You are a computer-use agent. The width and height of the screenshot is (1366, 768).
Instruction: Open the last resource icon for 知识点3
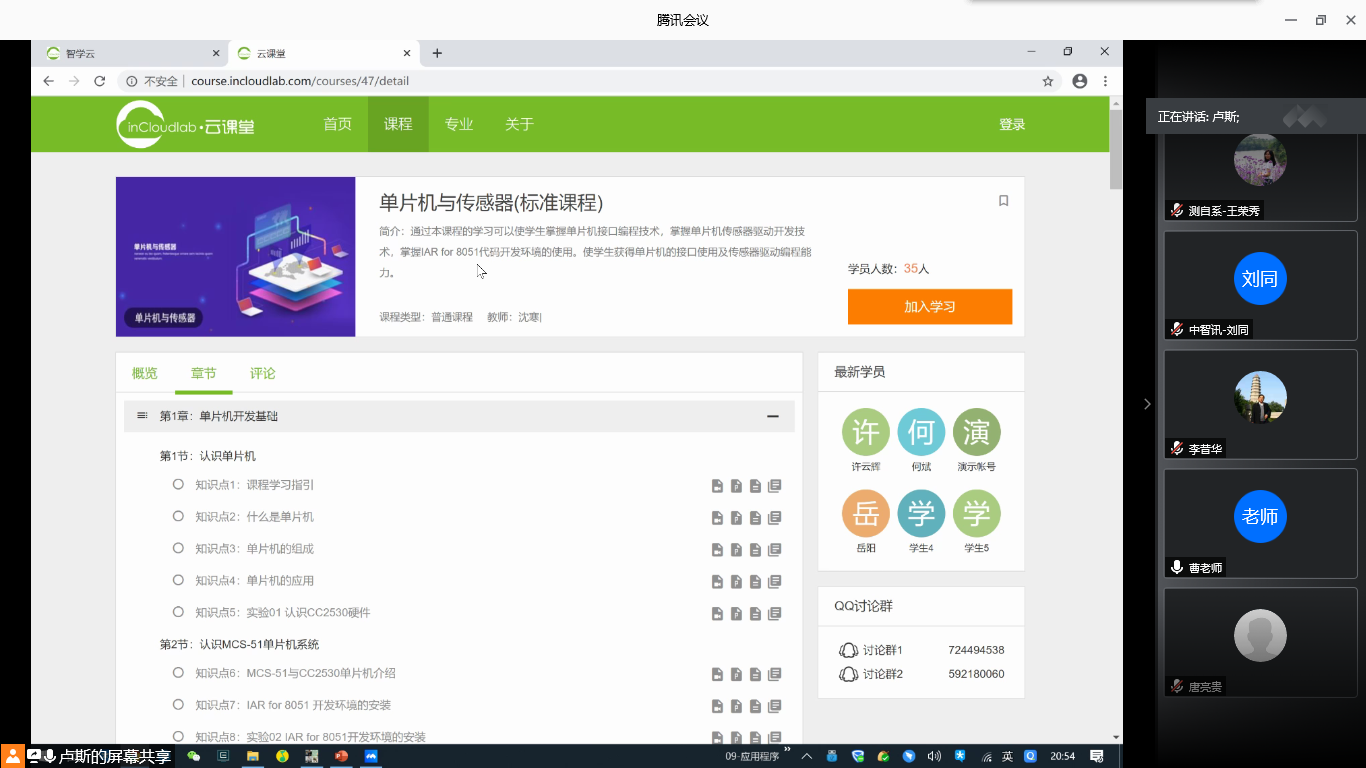click(x=774, y=550)
